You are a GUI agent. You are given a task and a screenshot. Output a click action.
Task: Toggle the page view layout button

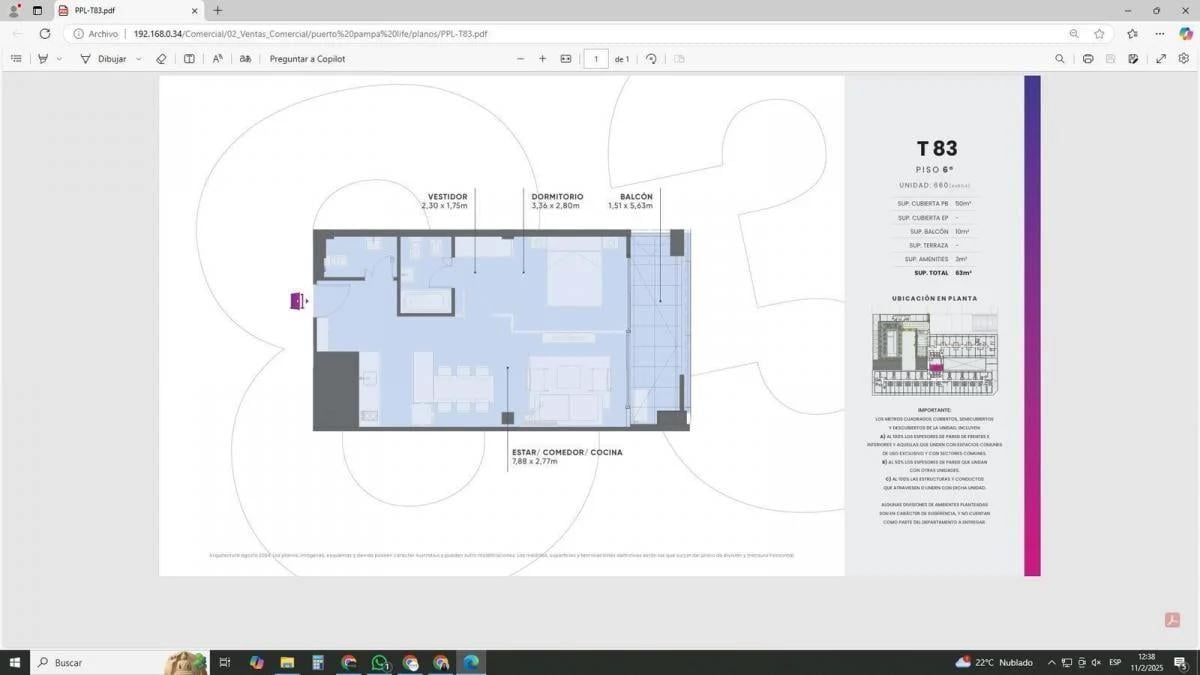(x=189, y=59)
